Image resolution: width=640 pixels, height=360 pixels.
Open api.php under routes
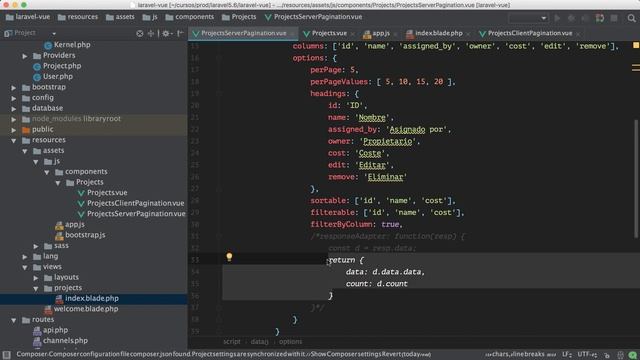[x=55, y=330]
